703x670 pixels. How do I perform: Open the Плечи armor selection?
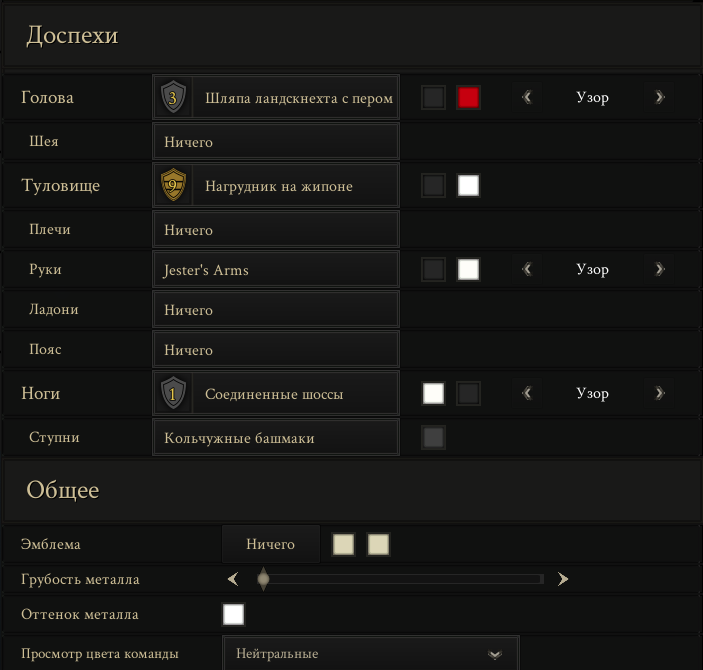point(276,230)
